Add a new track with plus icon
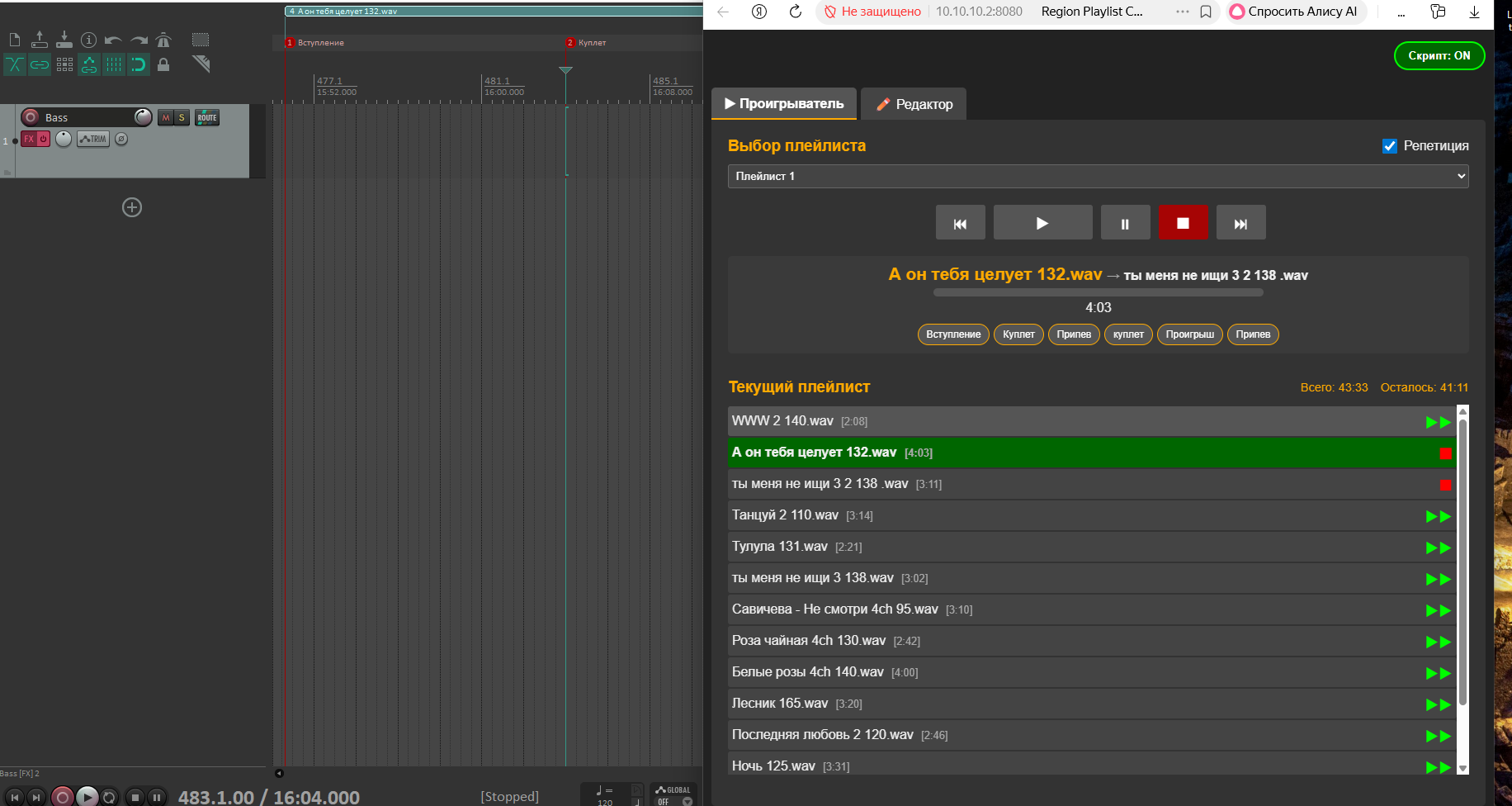Image resolution: width=1512 pixels, height=806 pixels. coord(132,207)
